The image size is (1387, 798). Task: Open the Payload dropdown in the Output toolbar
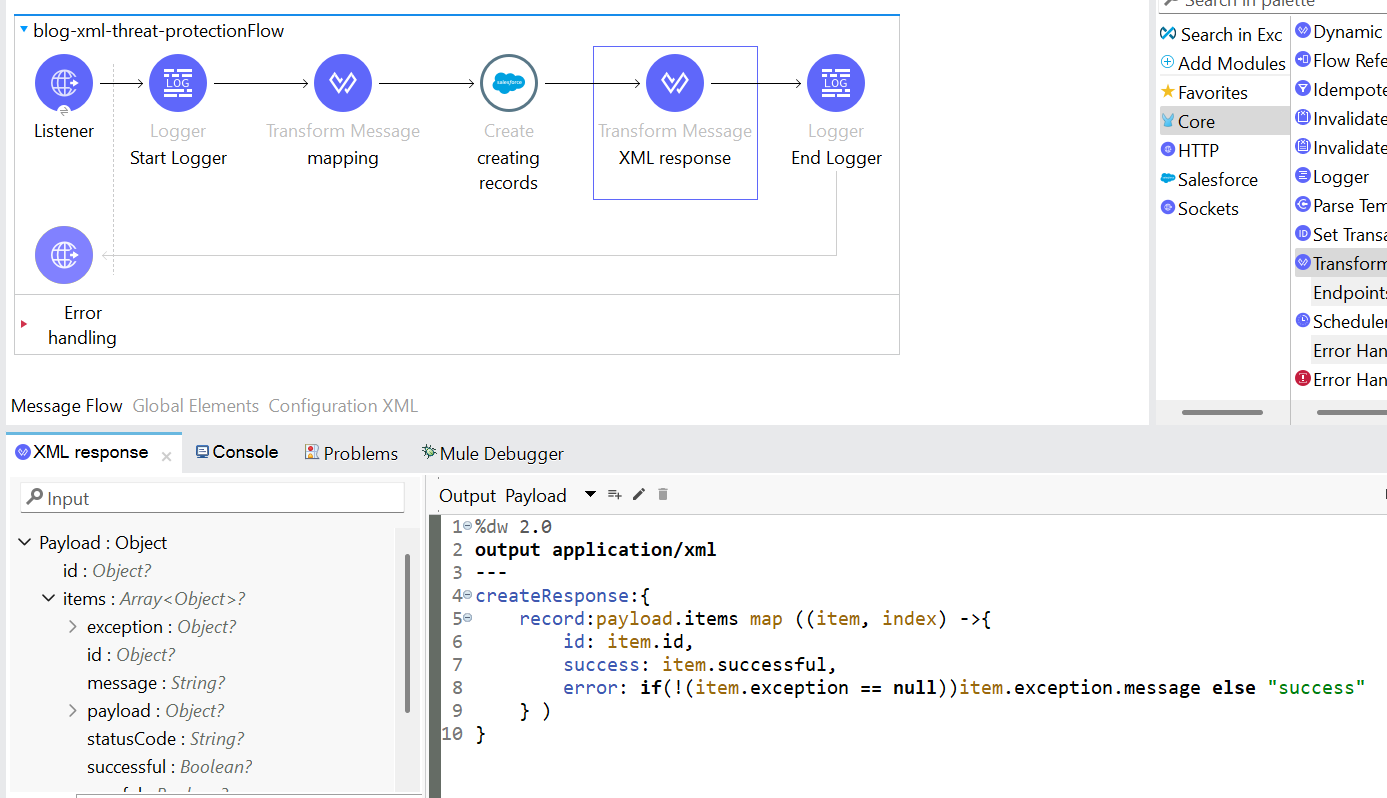[589, 494]
